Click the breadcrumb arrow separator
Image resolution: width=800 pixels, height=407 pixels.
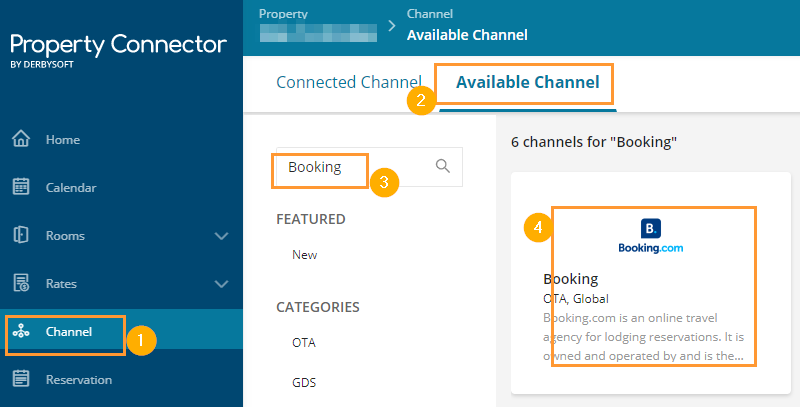pyautogui.click(x=392, y=26)
